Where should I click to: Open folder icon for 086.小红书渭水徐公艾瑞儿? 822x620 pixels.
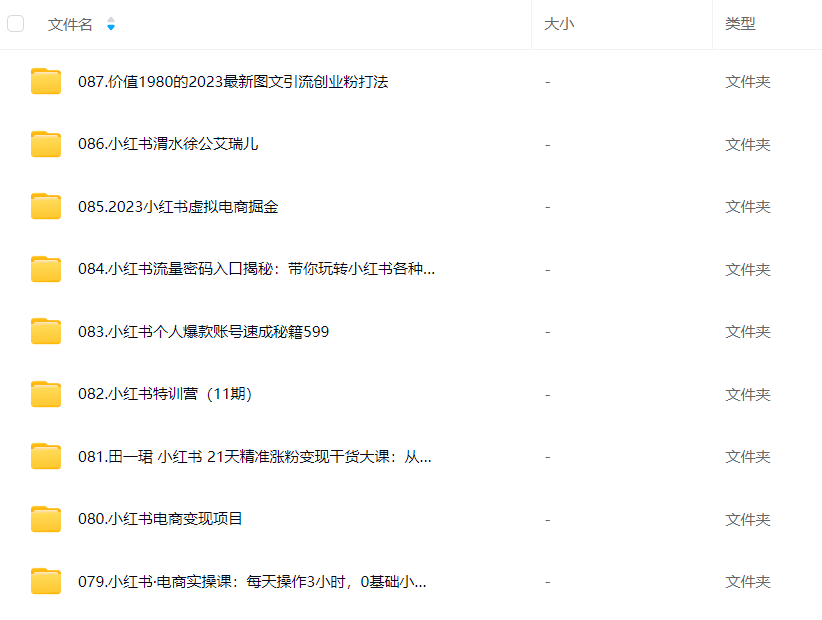46,144
